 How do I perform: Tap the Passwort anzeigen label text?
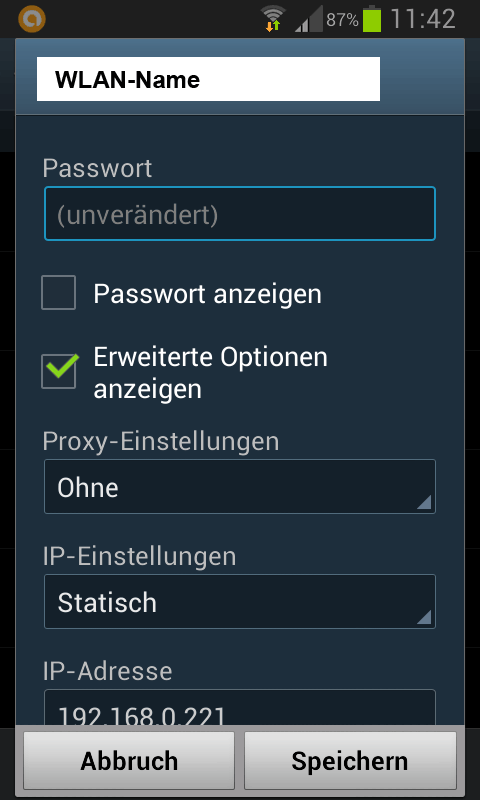coord(207,294)
